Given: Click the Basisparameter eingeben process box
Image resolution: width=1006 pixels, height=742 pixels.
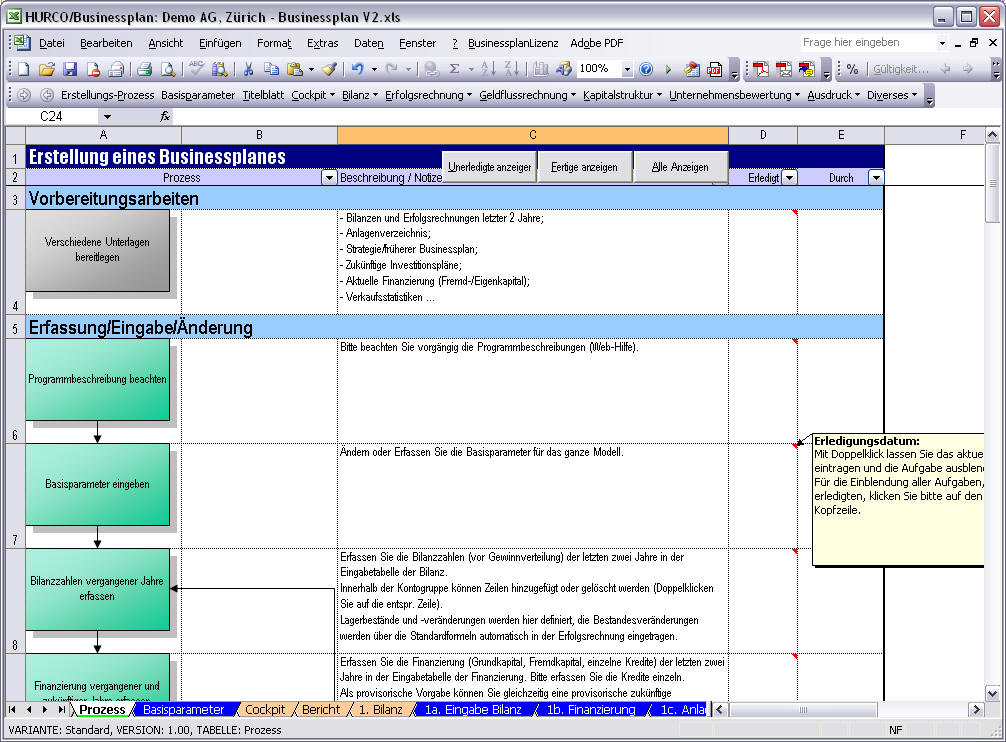Looking at the screenshot, I should [x=97, y=485].
